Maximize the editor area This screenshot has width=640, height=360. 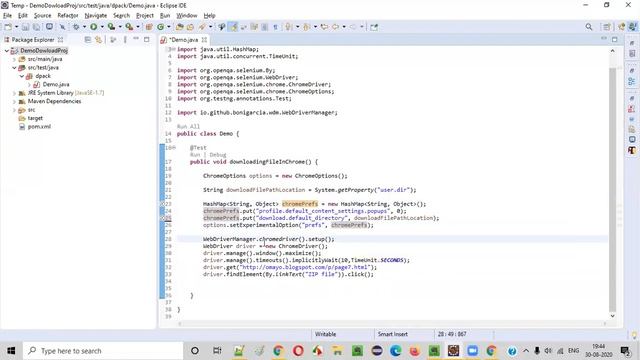(x=615, y=39)
